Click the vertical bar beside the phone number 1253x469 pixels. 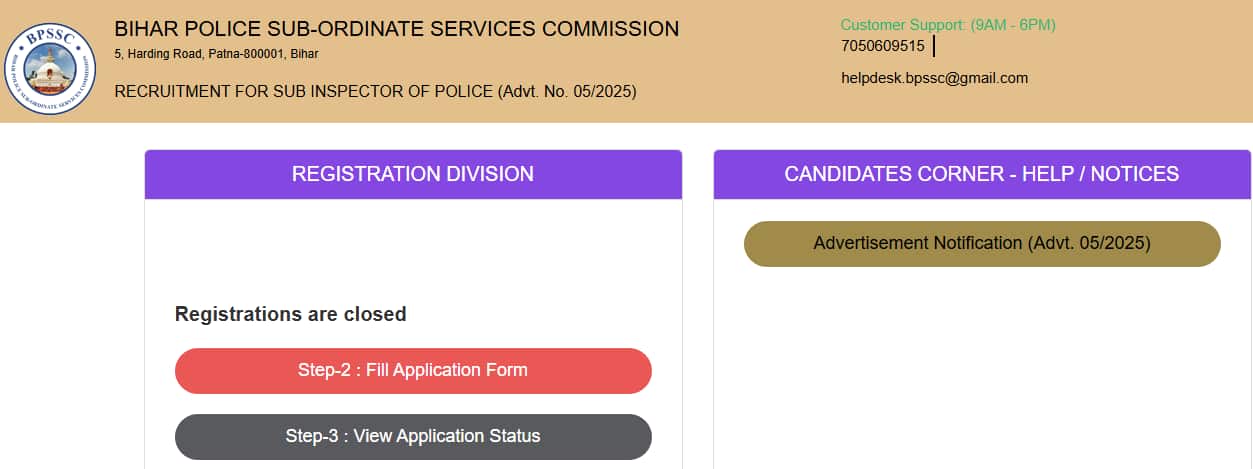(933, 46)
